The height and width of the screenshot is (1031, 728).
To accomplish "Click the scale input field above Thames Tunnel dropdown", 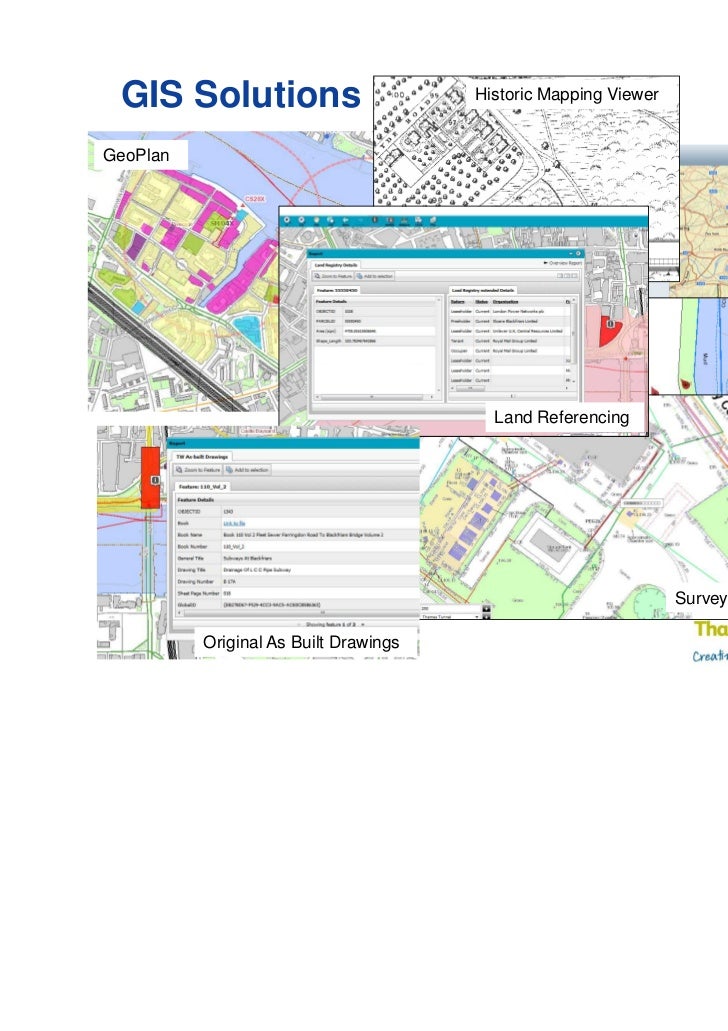I will tap(450, 608).
